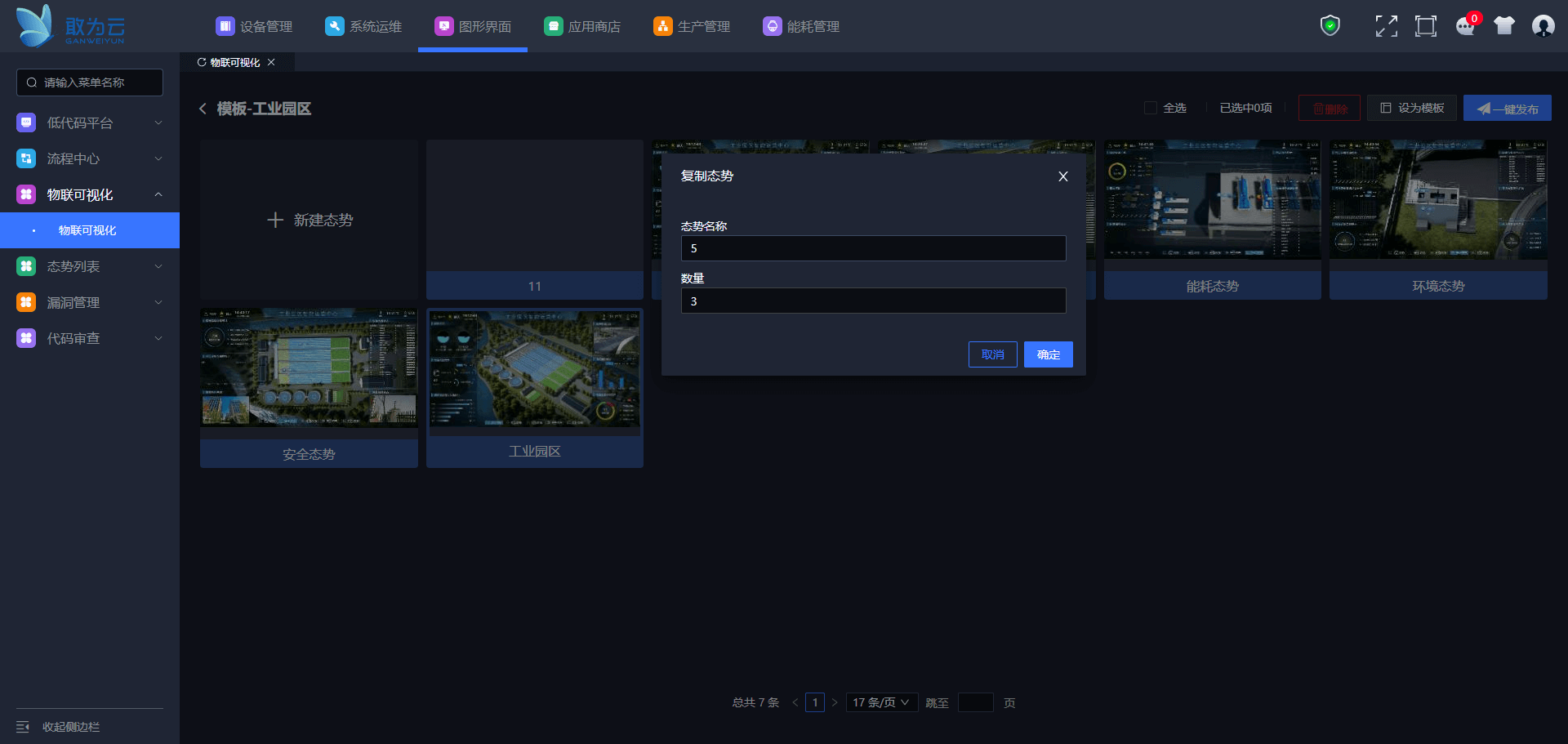
Task: Open the 工业园区 thumbnail card
Action: coord(535,388)
